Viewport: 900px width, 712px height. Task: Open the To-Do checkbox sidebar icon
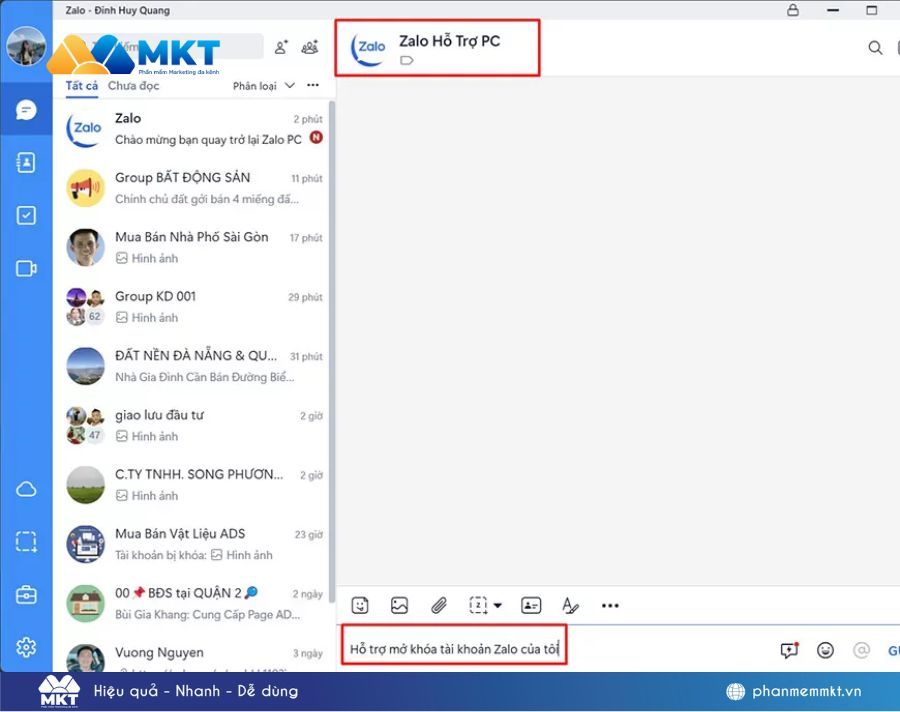26,215
